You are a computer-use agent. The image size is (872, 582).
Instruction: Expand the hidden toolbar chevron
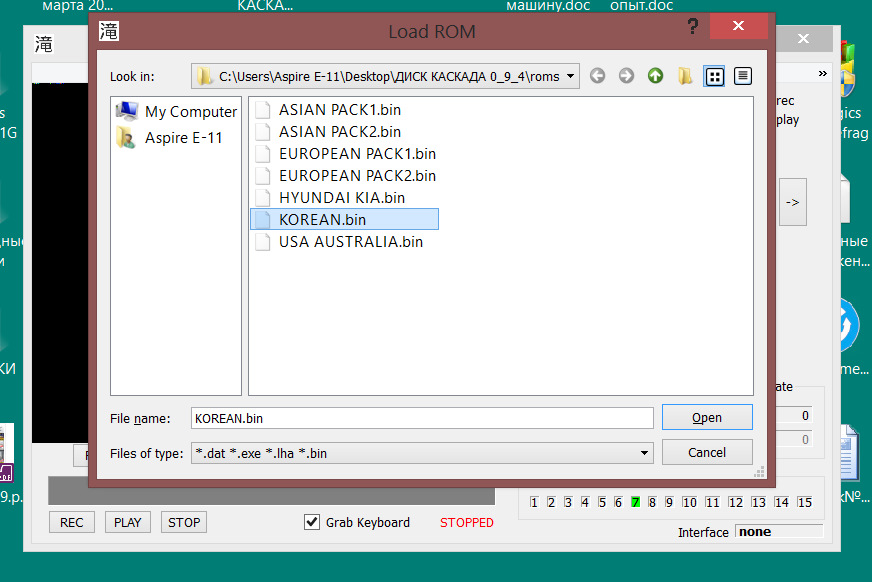(823, 73)
